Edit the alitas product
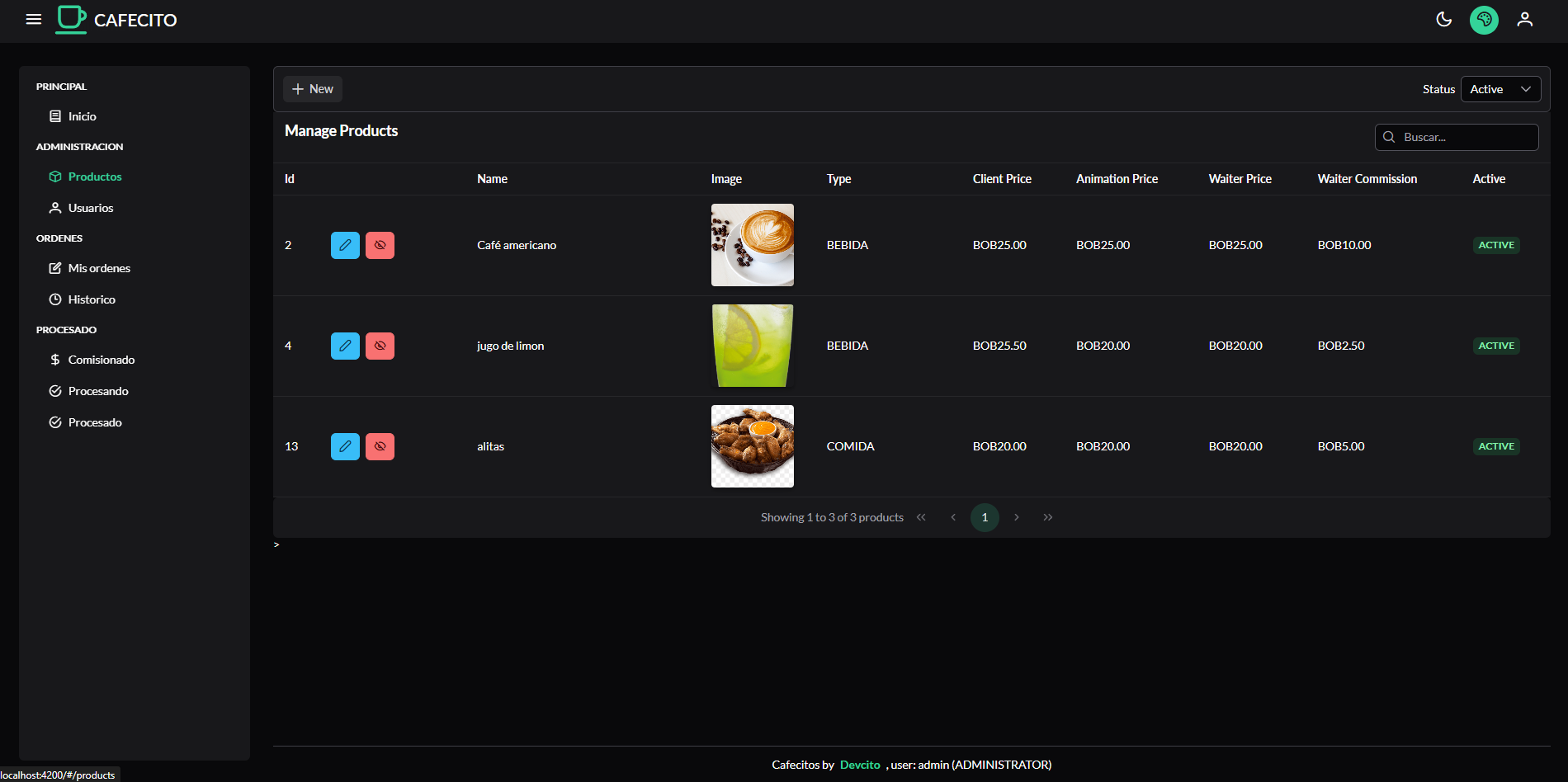The height and width of the screenshot is (782, 1568). (x=345, y=446)
